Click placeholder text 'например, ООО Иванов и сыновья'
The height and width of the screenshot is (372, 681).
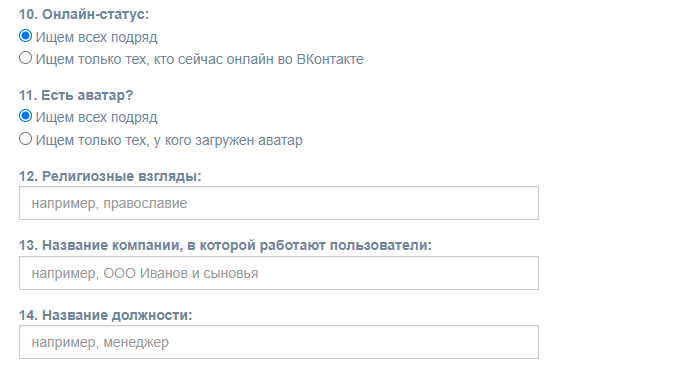(x=145, y=273)
